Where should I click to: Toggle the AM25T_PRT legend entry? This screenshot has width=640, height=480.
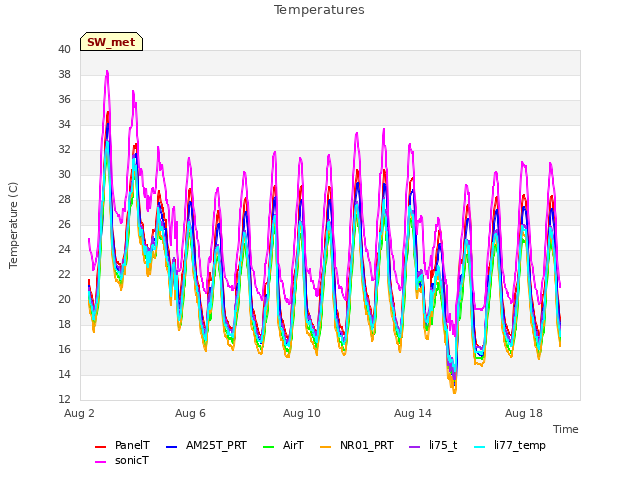tap(206, 445)
